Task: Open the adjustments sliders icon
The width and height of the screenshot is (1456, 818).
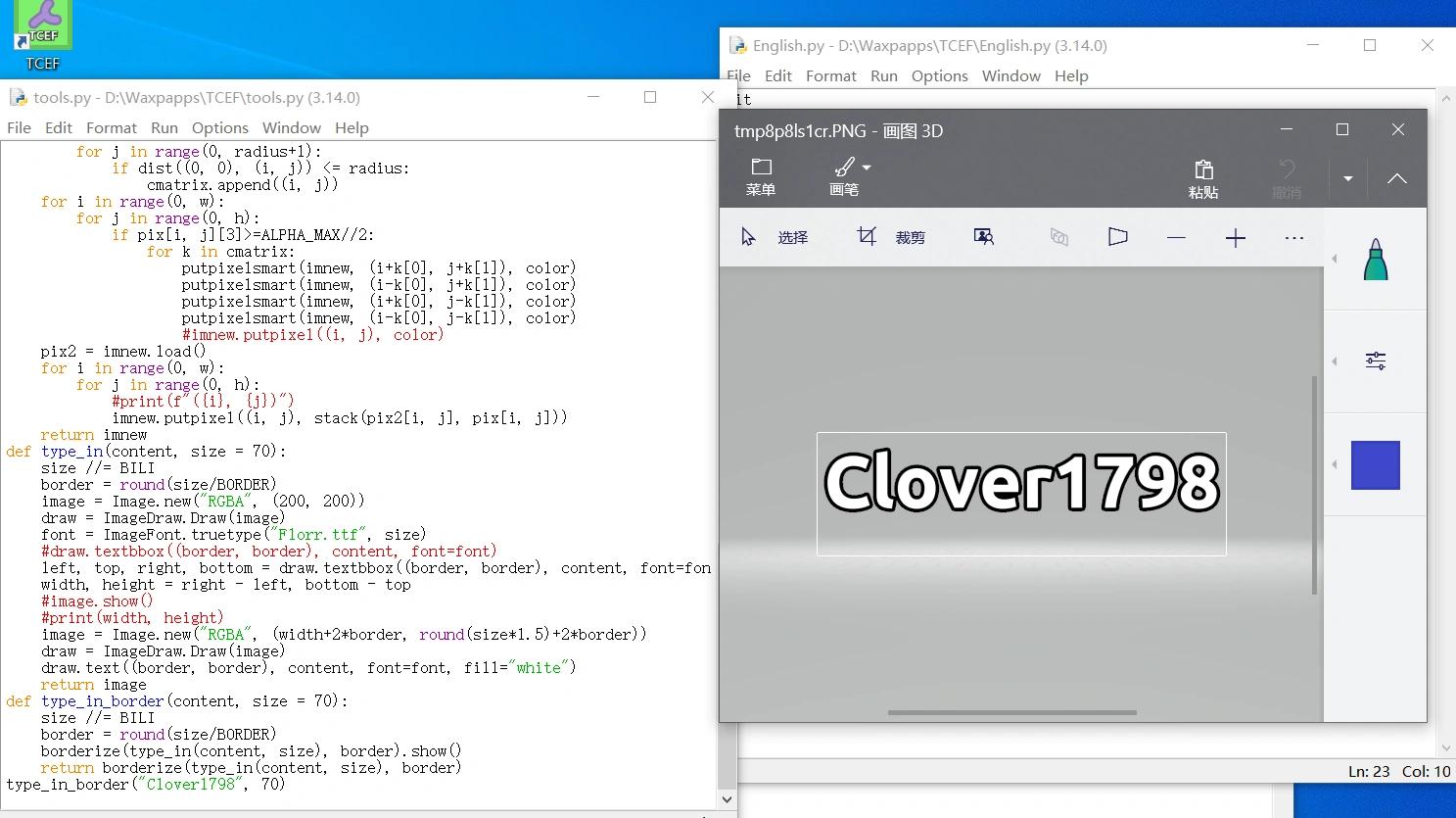Action: coord(1375,361)
